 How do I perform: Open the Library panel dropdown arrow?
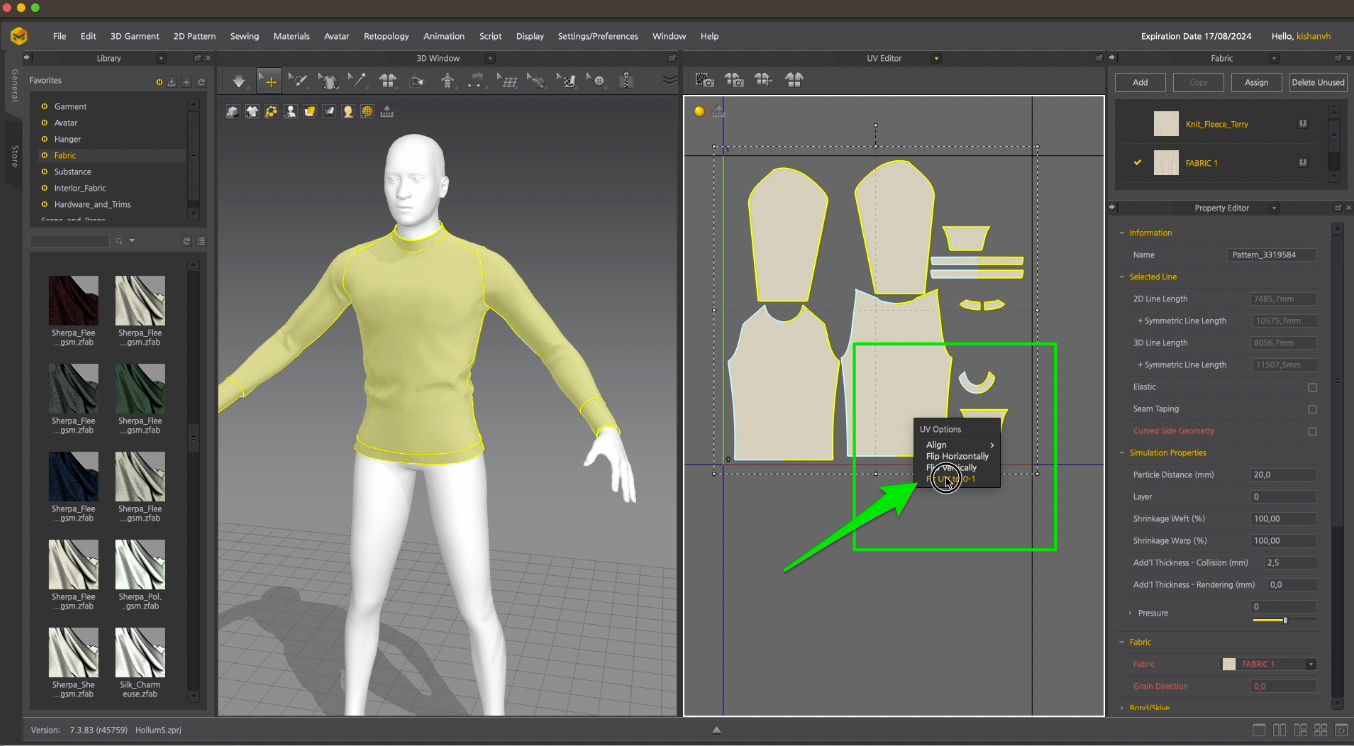pyautogui.click(x=161, y=58)
